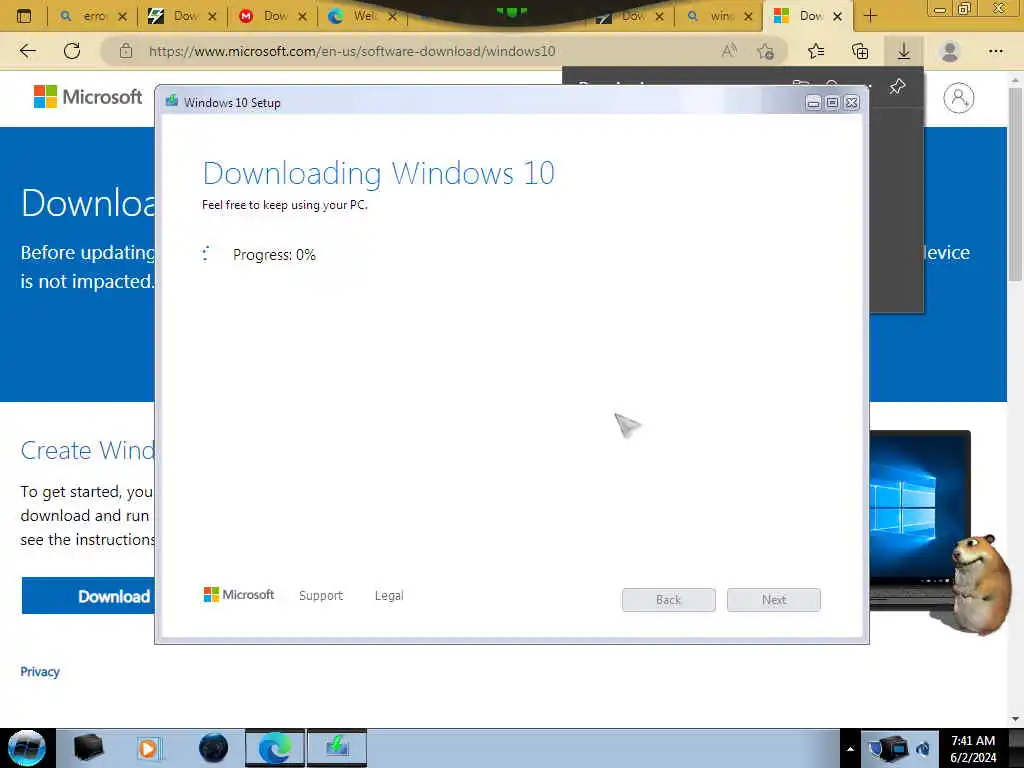Show hidden system tray icons arrow
The width and height of the screenshot is (1024, 768).
tap(850, 749)
